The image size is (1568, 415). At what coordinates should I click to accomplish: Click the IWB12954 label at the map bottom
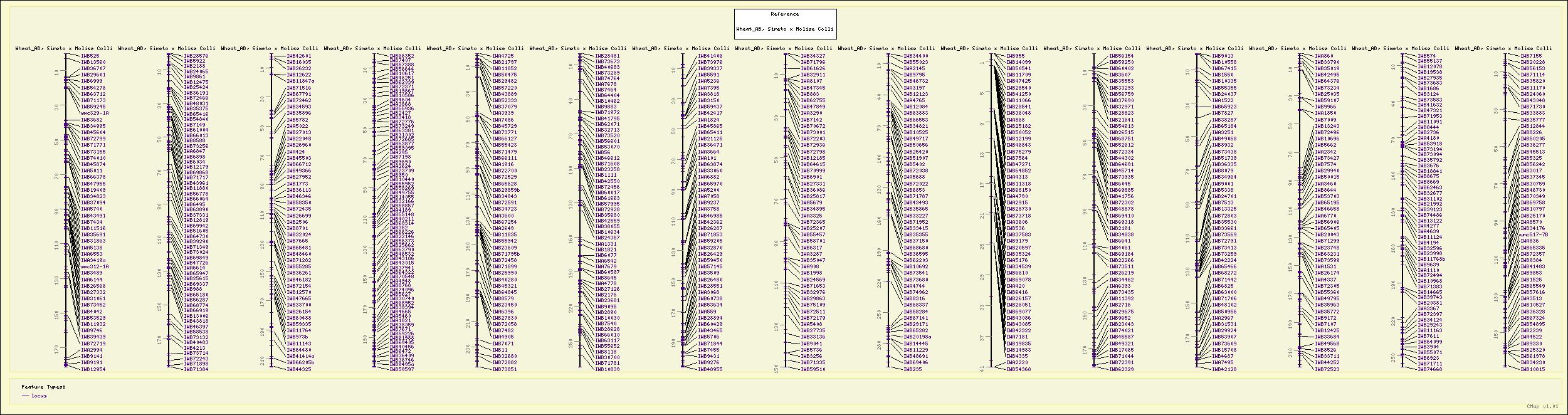[x=93, y=369]
